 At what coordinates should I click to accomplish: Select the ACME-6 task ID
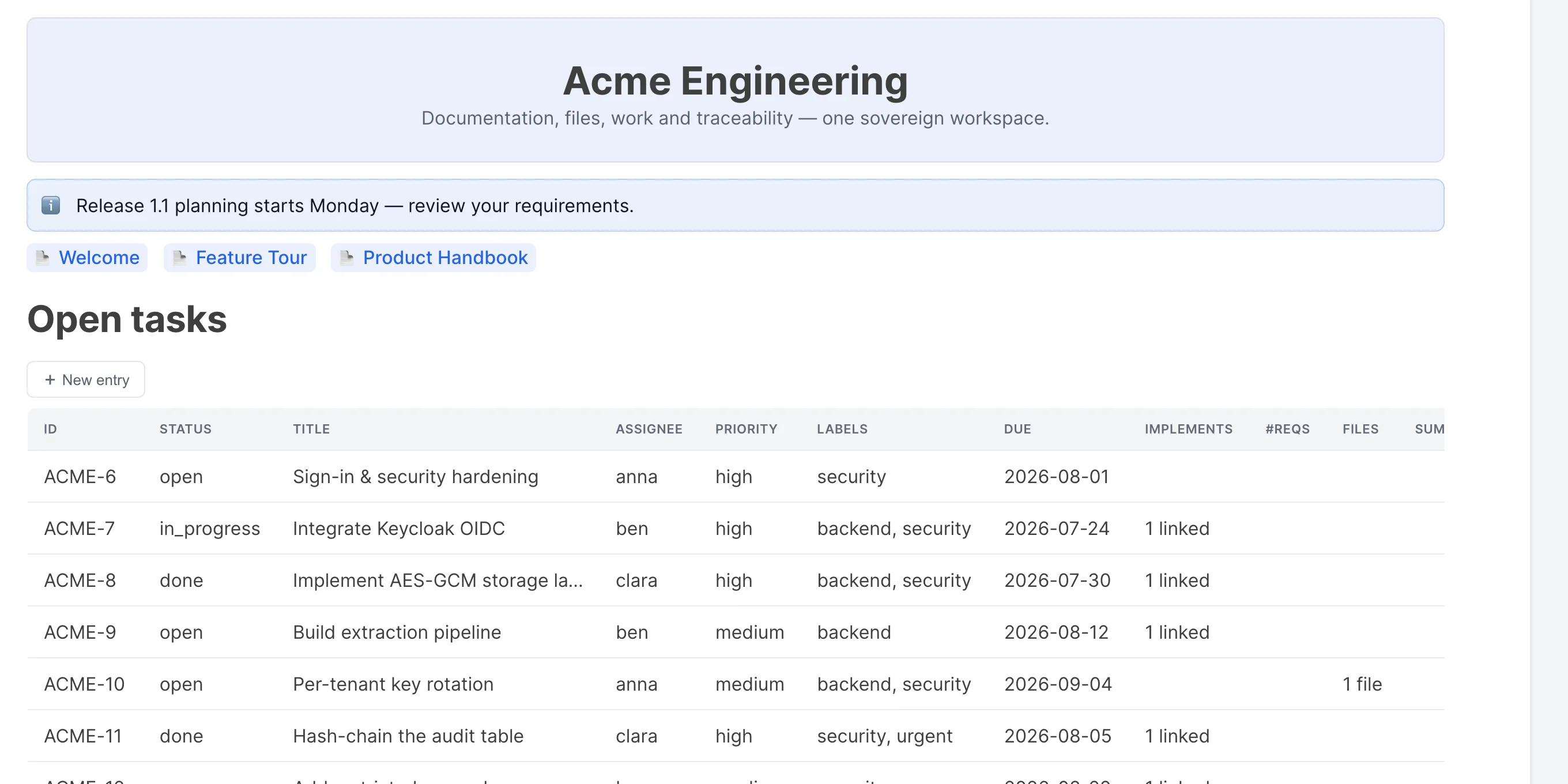click(80, 477)
